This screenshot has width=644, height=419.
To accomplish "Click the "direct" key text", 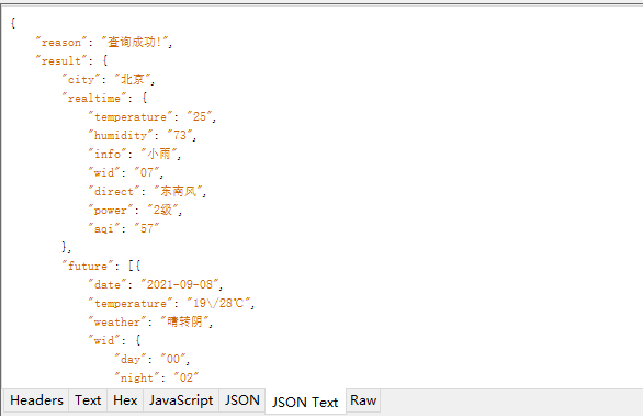I will coord(114,191).
